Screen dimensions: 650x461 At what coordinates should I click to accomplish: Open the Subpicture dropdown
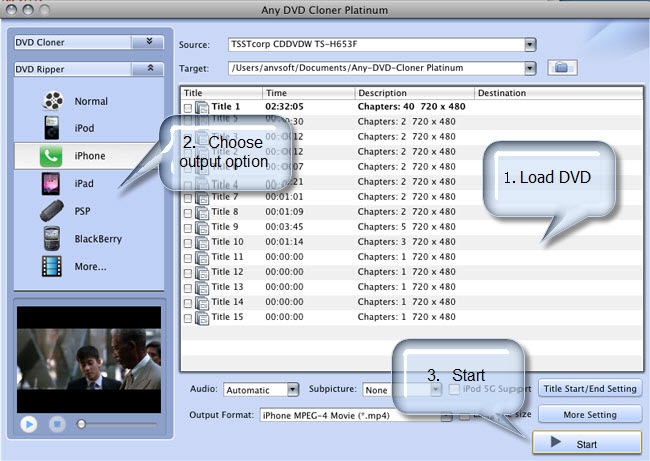(x=436, y=389)
